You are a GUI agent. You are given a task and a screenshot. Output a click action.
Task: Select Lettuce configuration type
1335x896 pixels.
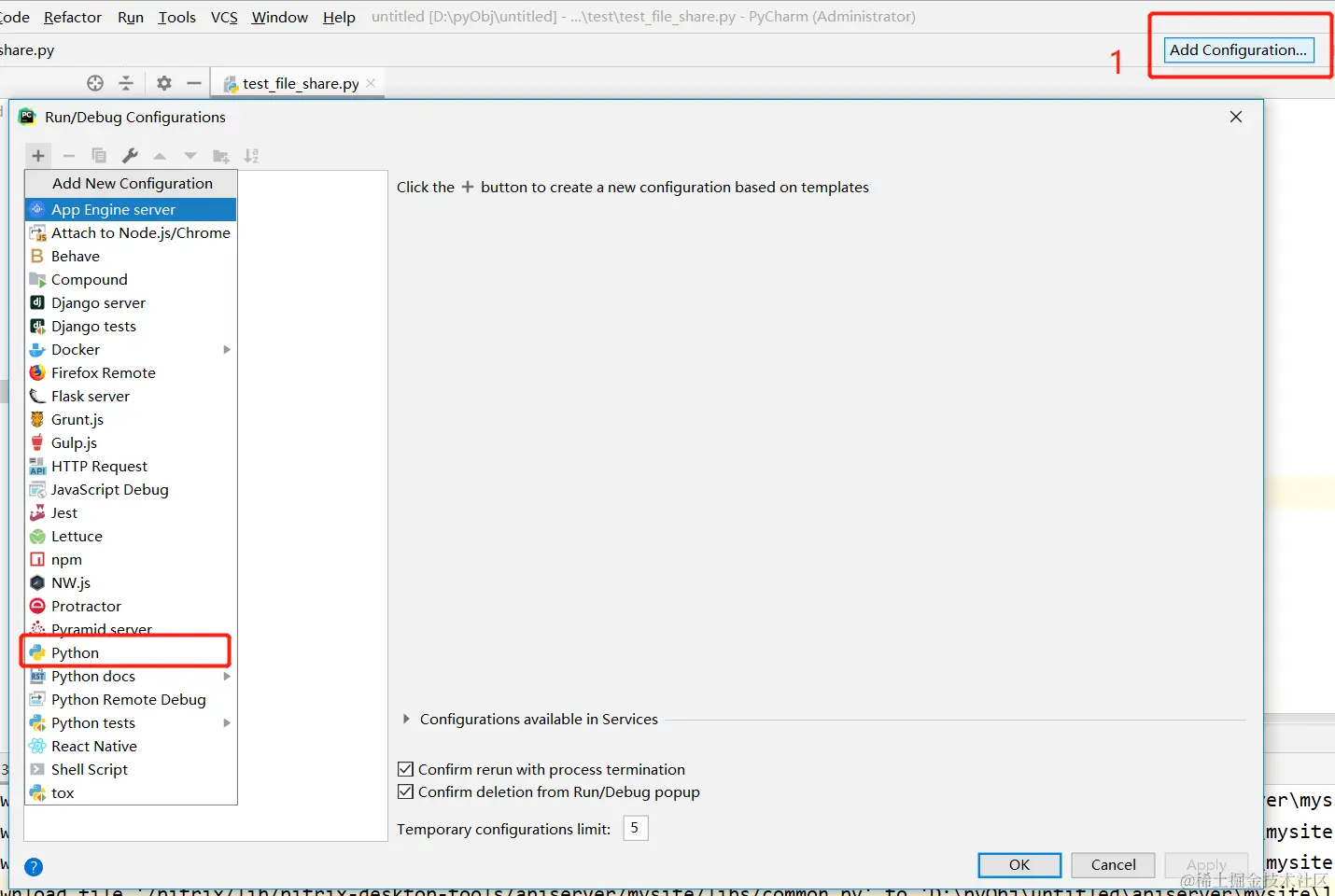[x=131, y=536]
